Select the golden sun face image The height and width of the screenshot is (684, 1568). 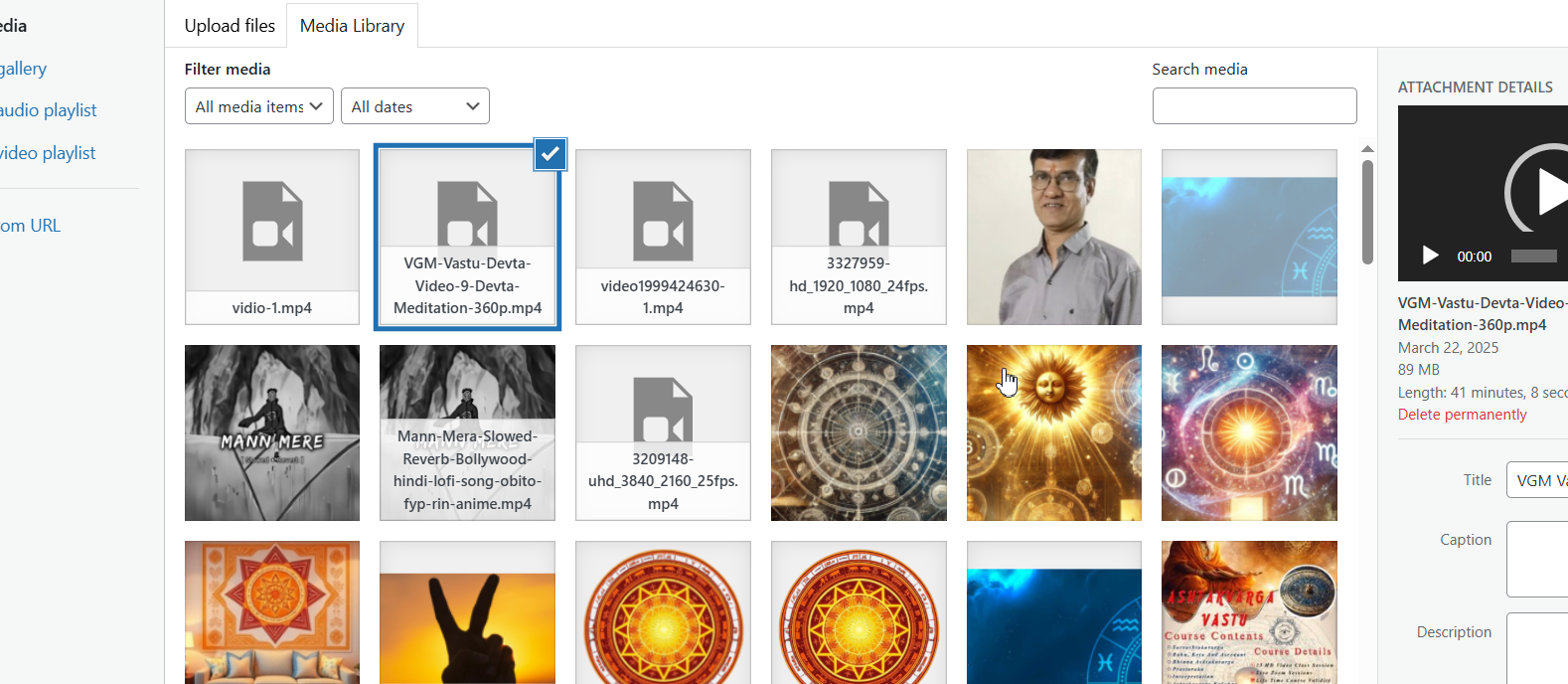click(x=1053, y=432)
